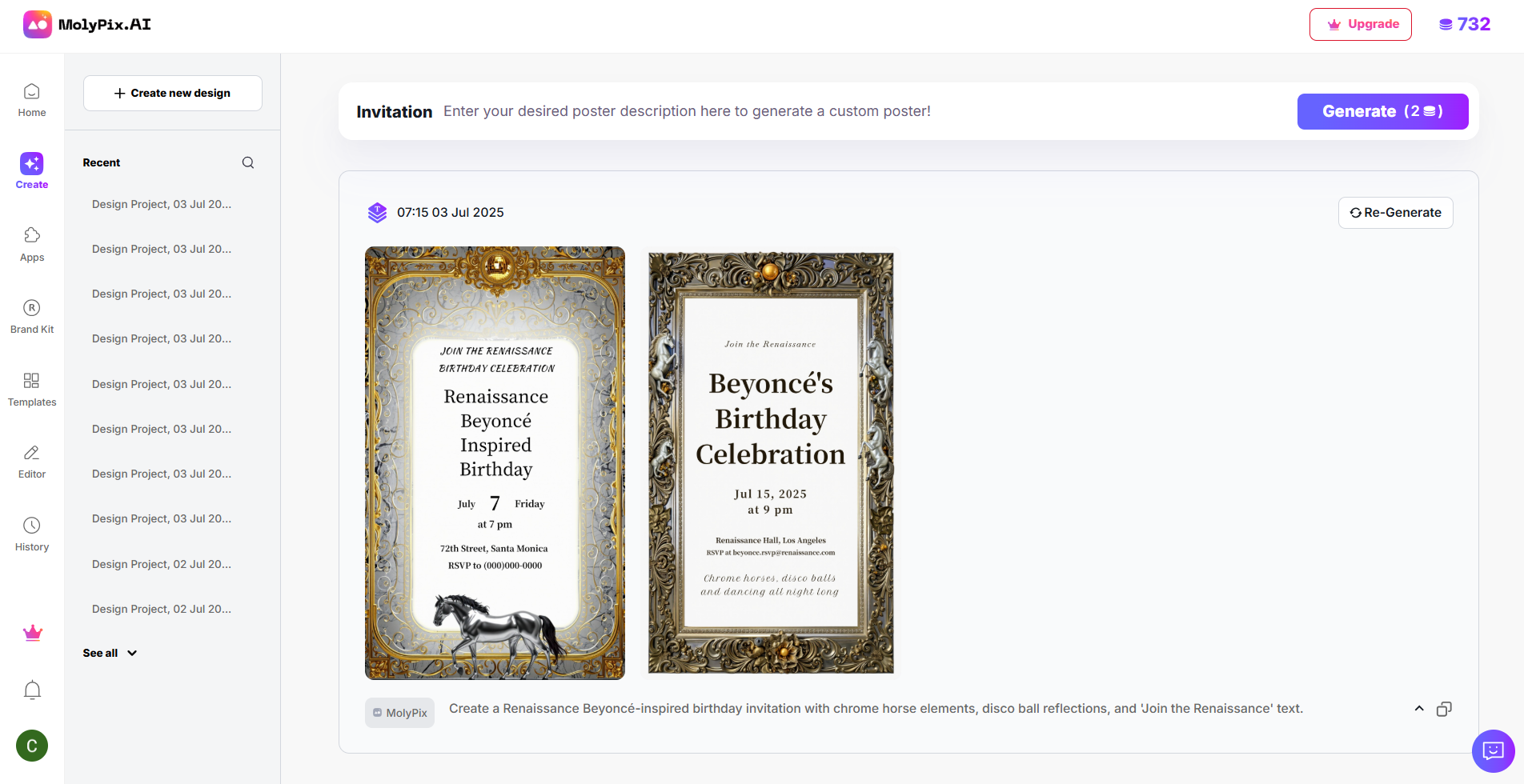Search recent designs with magnifier icon
This screenshot has height=784, width=1524.
pos(248,162)
